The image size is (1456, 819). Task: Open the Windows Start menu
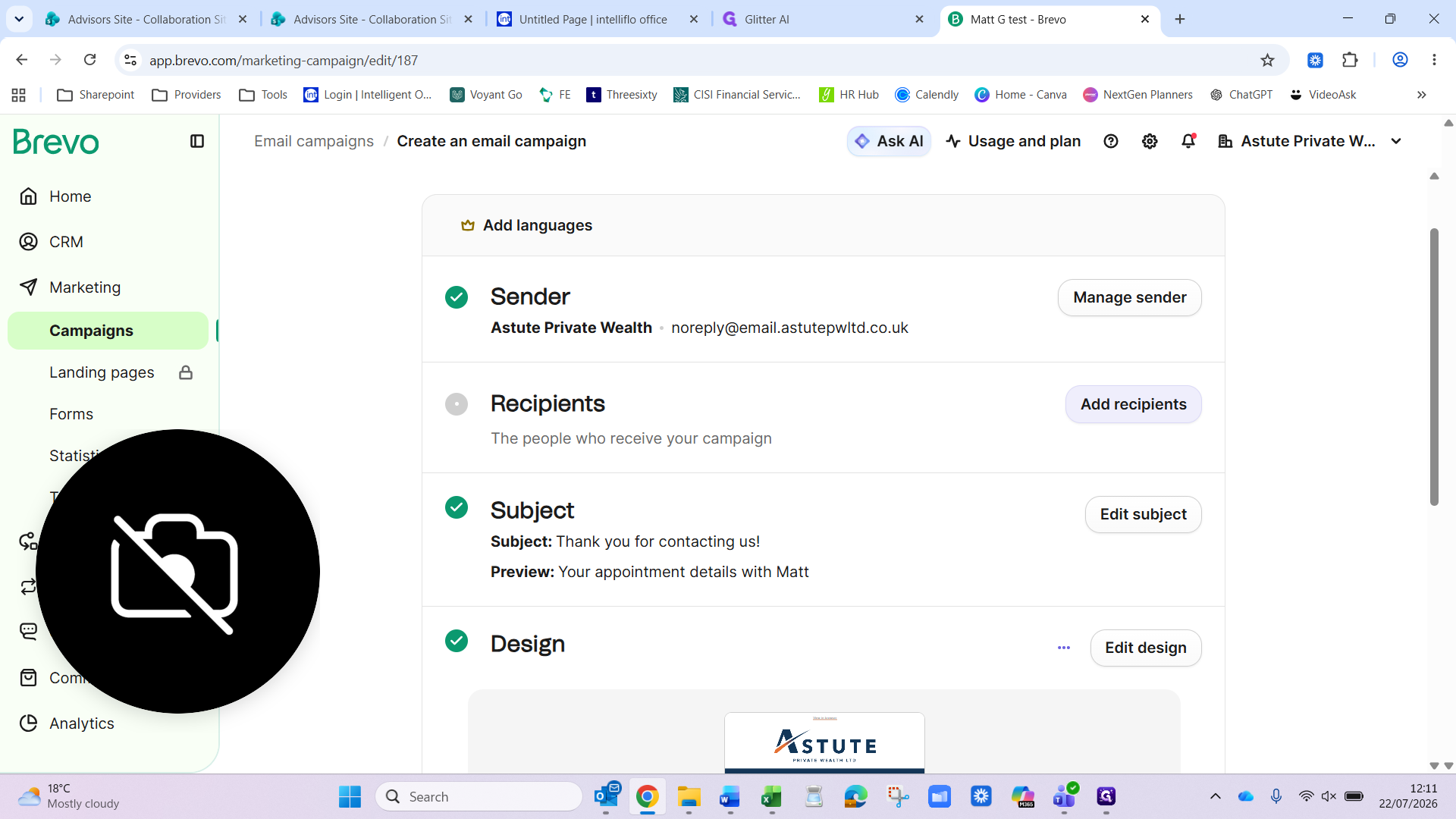pyautogui.click(x=350, y=796)
